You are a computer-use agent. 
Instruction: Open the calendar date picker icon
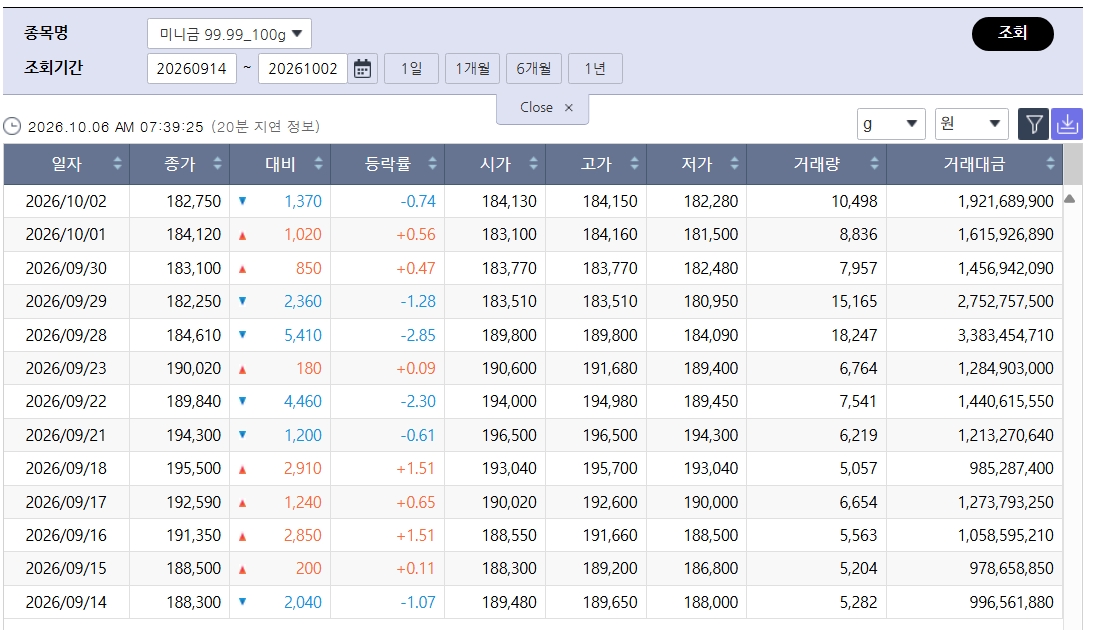pyautogui.click(x=362, y=69)
